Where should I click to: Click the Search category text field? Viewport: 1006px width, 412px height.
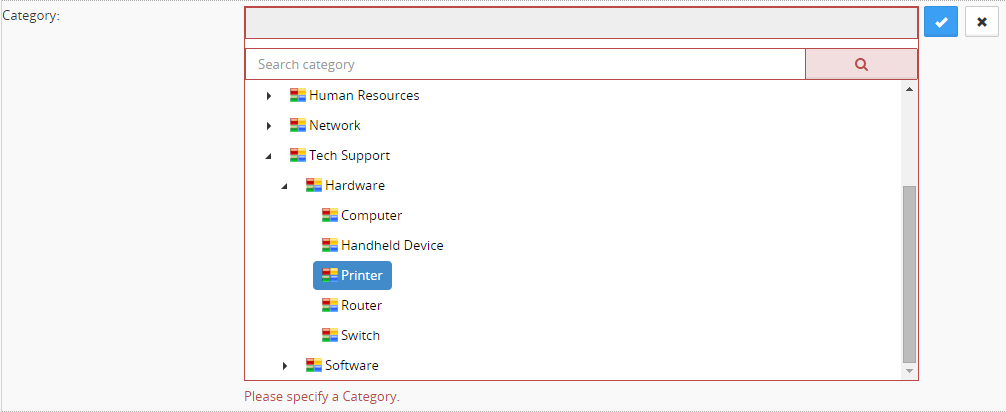click(525, 64)
